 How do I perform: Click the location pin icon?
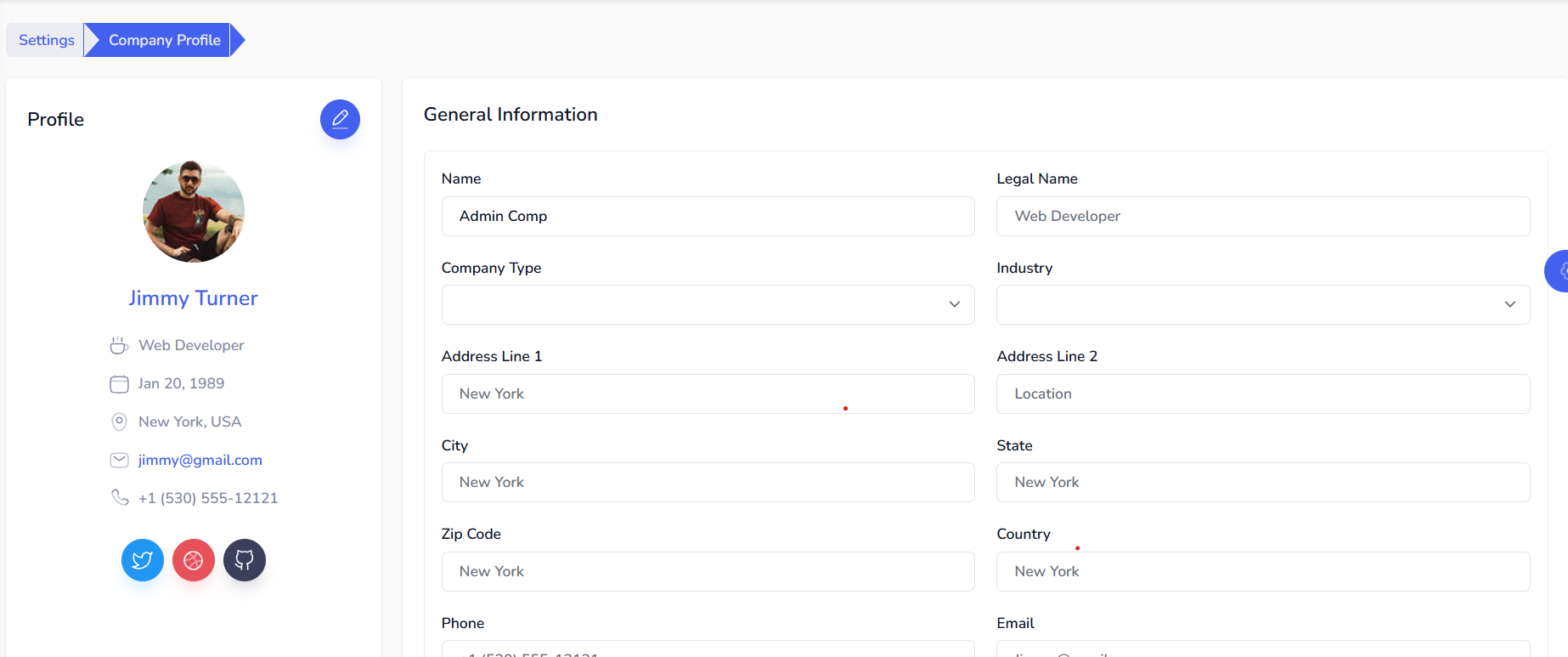tap(119, 422)
